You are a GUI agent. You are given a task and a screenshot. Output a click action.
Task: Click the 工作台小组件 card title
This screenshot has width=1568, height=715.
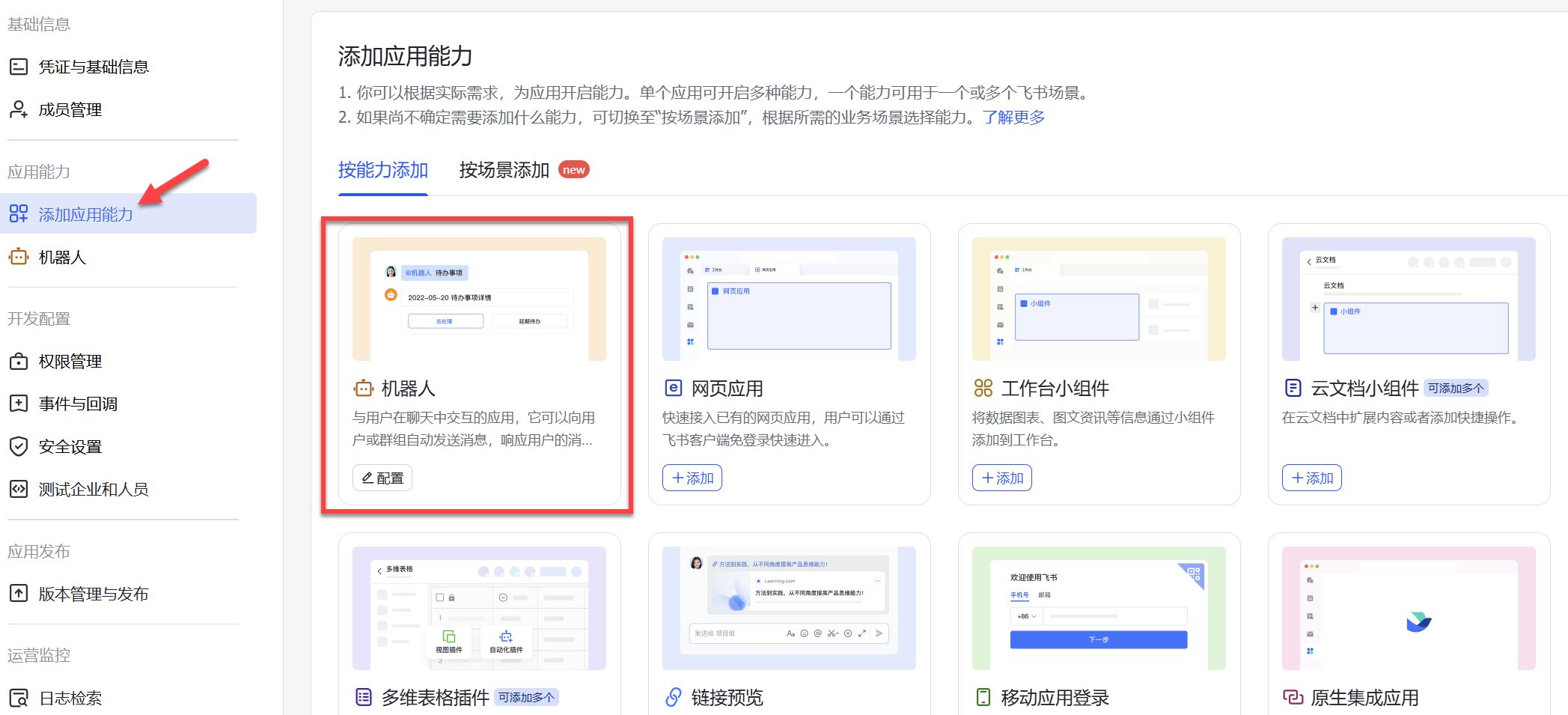pyautogui.click(x=1055, y=388)
